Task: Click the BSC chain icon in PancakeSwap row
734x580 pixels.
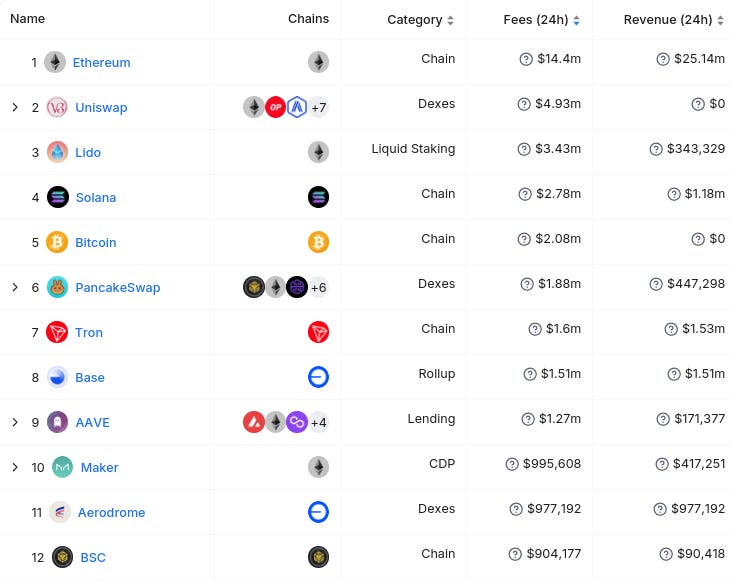Action: click(x=254, y=287)
